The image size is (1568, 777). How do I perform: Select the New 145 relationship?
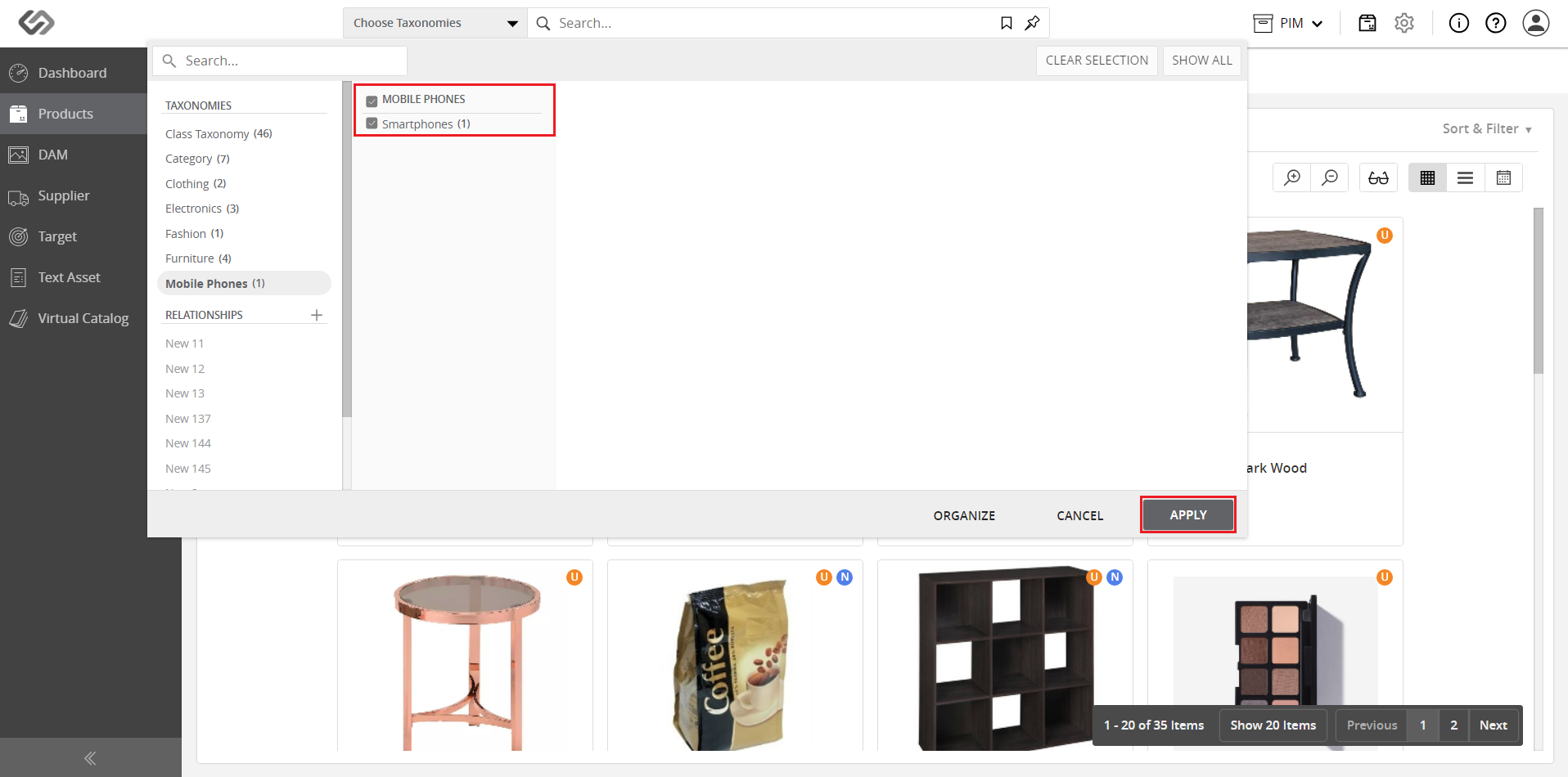tap(188, 469)
